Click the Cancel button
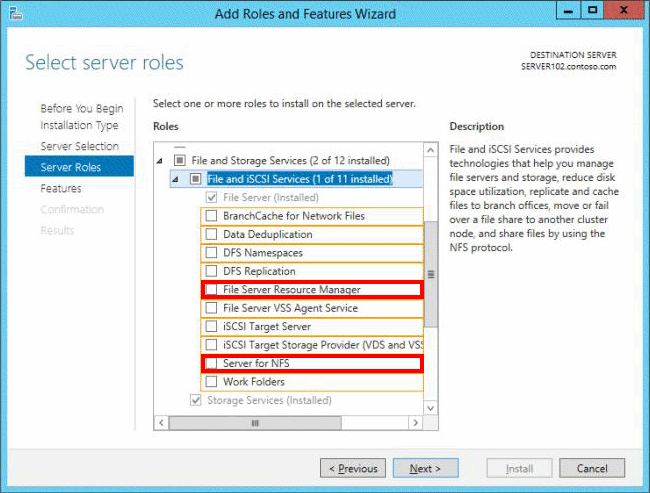The width and height of the screenshot is (650, 493). pos(592,468)
